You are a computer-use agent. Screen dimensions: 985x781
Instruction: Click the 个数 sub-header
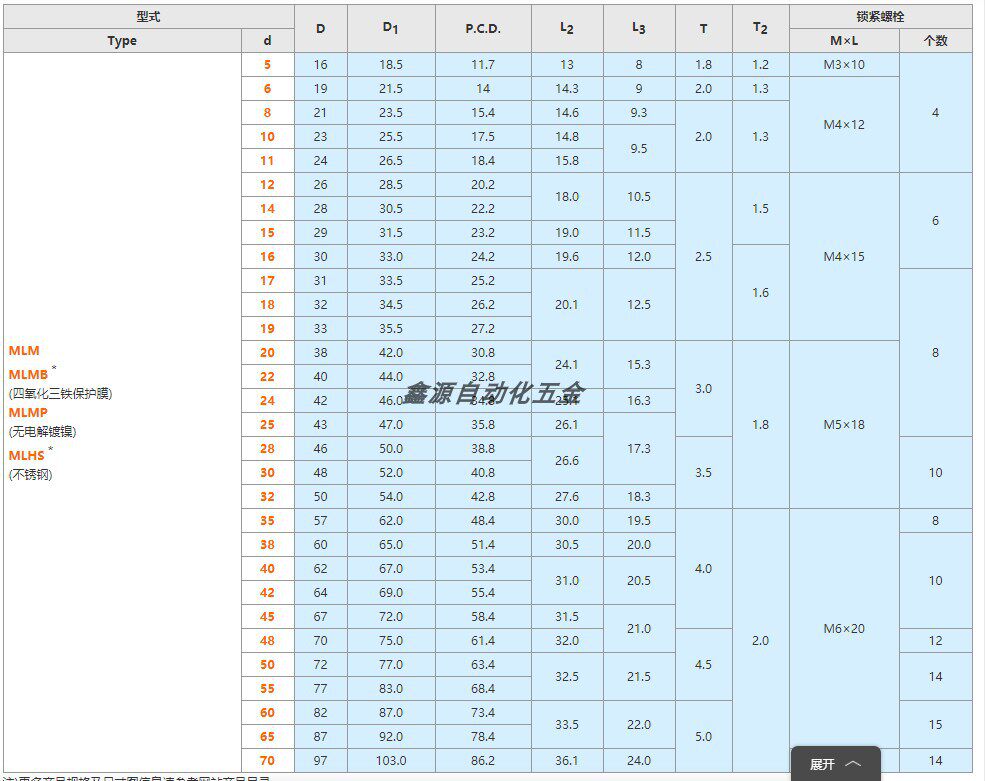(935, 41)
